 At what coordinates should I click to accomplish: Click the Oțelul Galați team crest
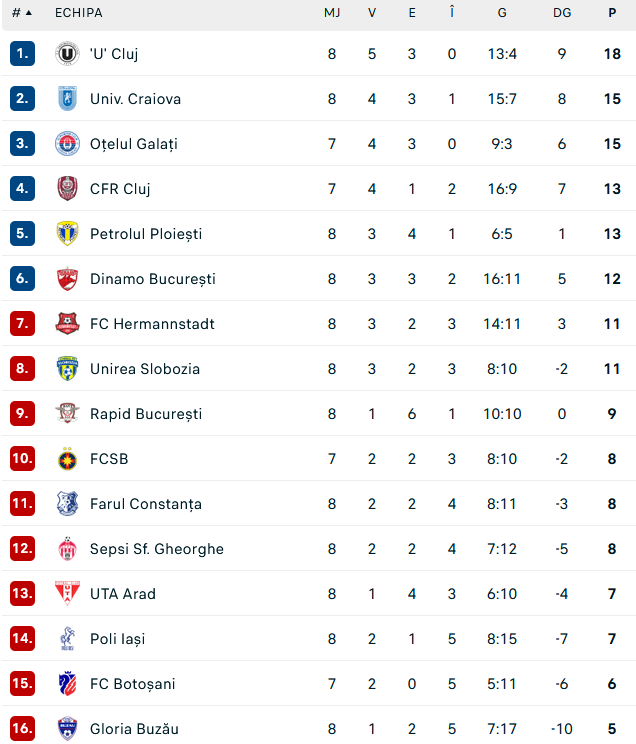click(67, 144)
